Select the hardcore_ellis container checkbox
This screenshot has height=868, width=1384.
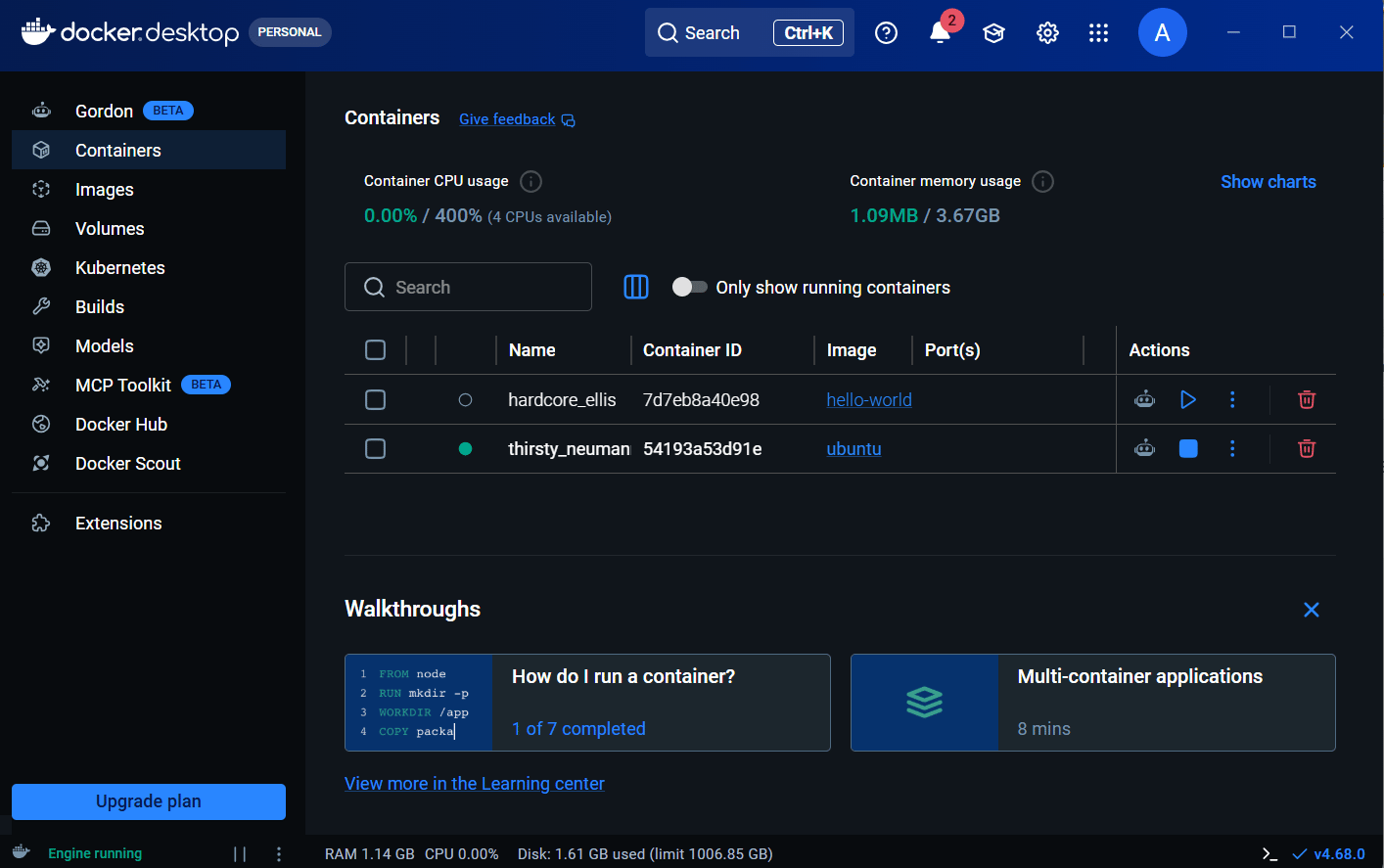[x=375, y=399]
